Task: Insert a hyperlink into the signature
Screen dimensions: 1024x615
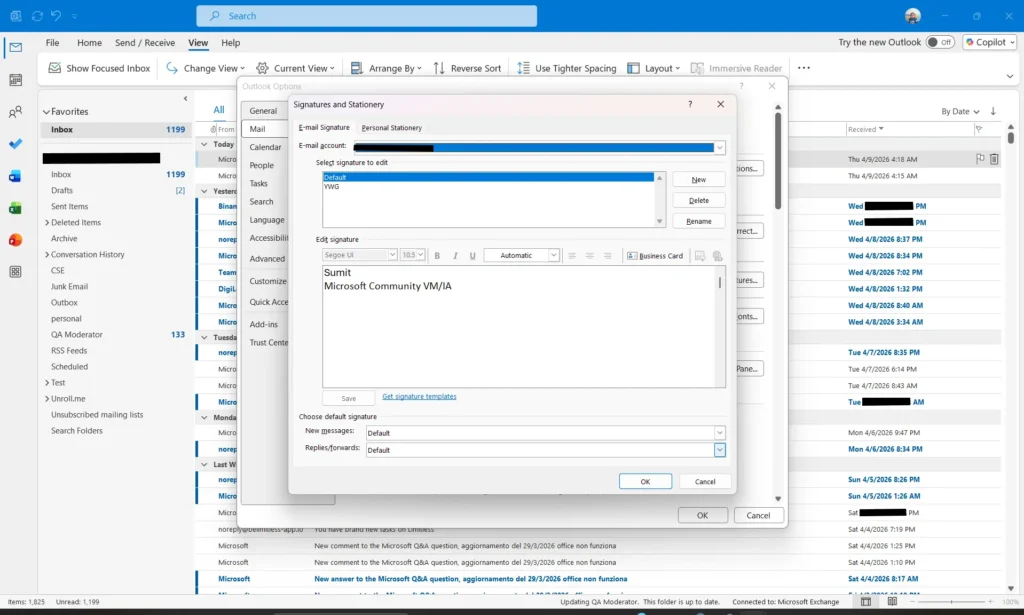Action: point(718,256)
